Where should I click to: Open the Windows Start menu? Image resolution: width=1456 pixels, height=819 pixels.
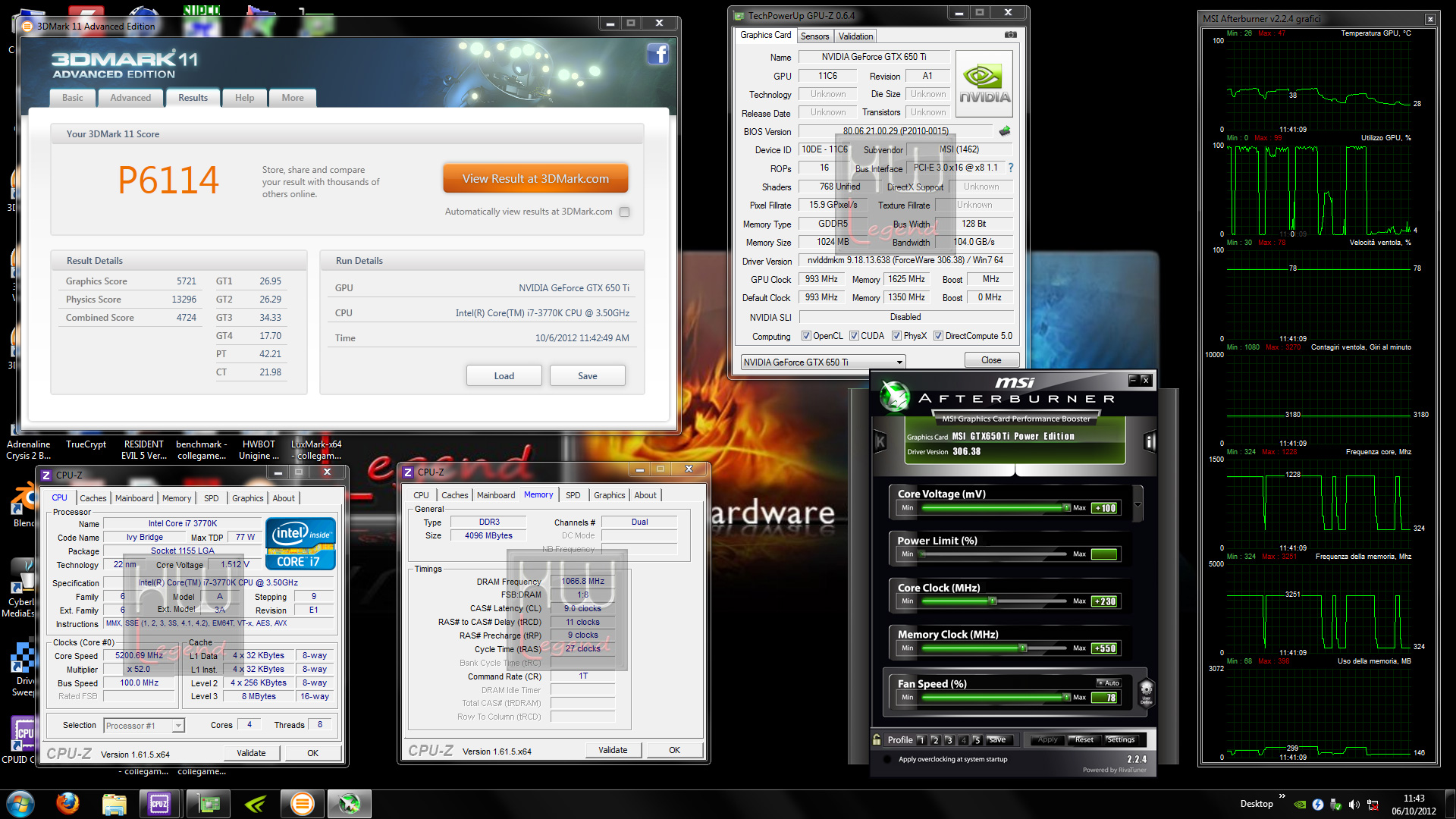tap(20, 804)
